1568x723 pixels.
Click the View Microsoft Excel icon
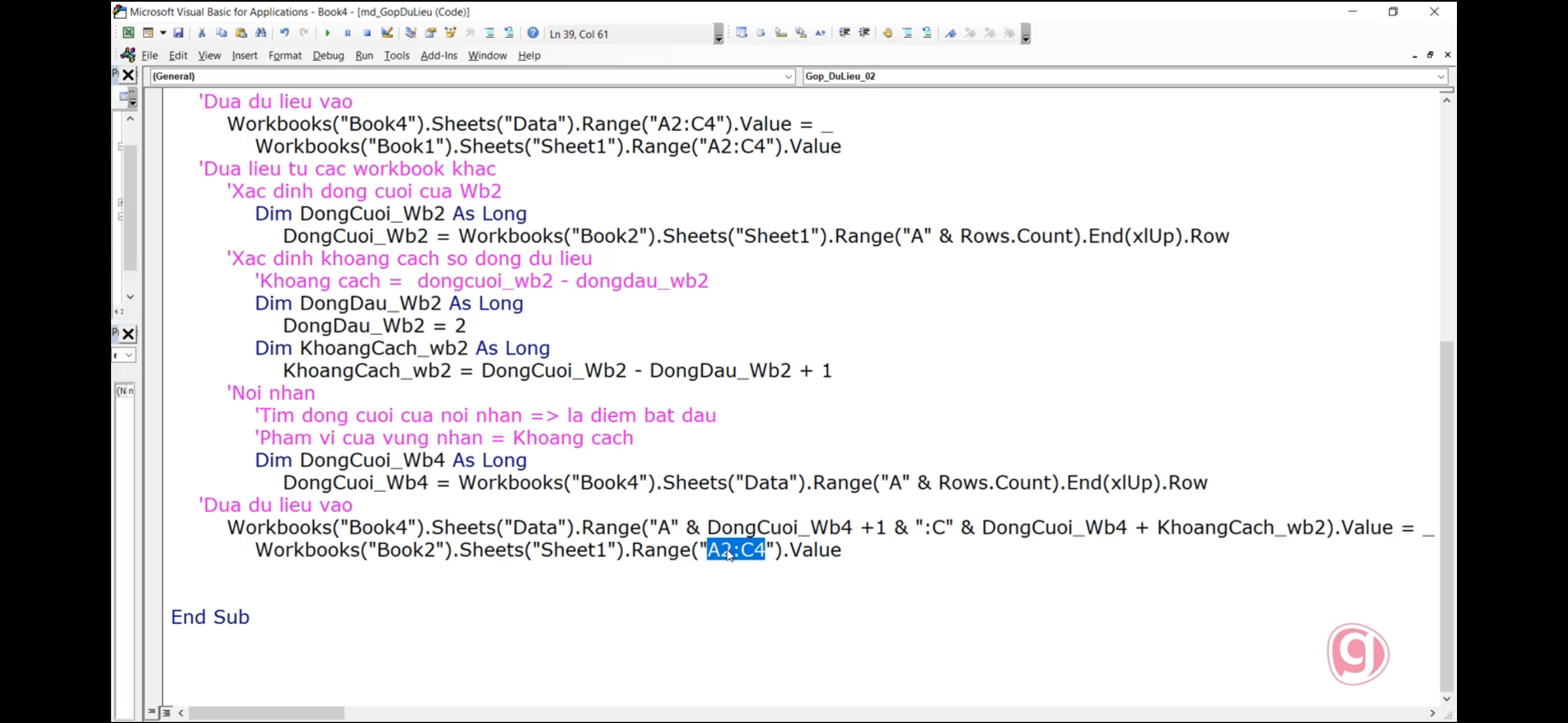point(128,34)
